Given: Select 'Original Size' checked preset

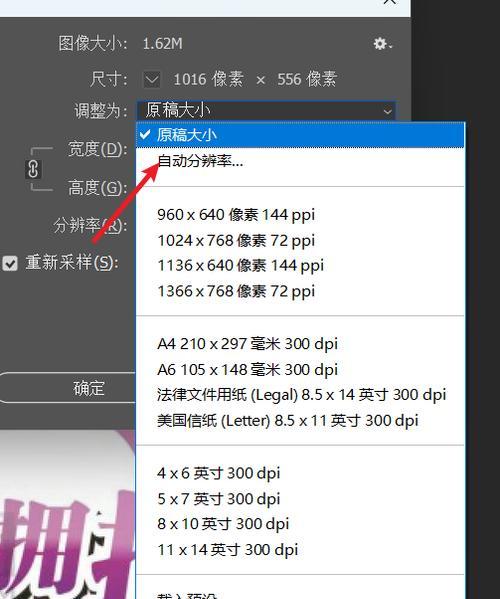Looking at the screenshot, I should (x=300, y=135).
